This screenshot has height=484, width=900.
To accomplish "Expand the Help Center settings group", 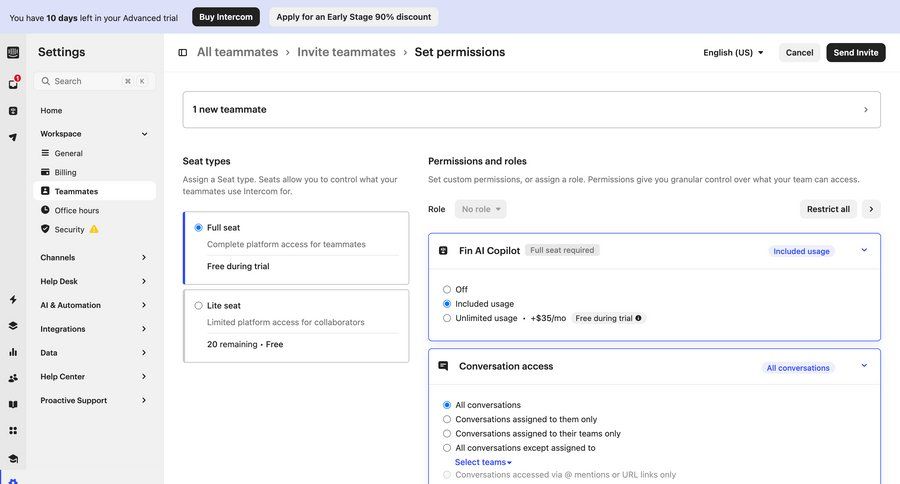I will (94, 377).
